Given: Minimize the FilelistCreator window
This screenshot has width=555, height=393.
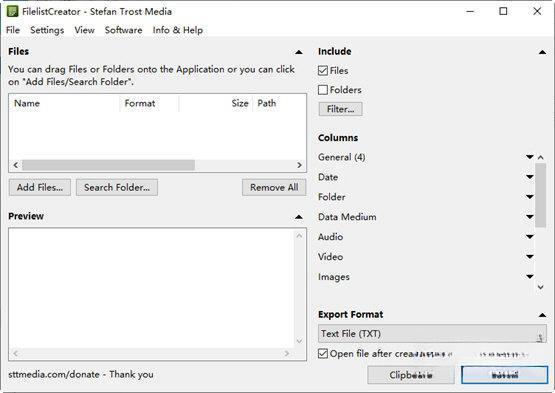Looking at the screenshot, I should 470,12.
